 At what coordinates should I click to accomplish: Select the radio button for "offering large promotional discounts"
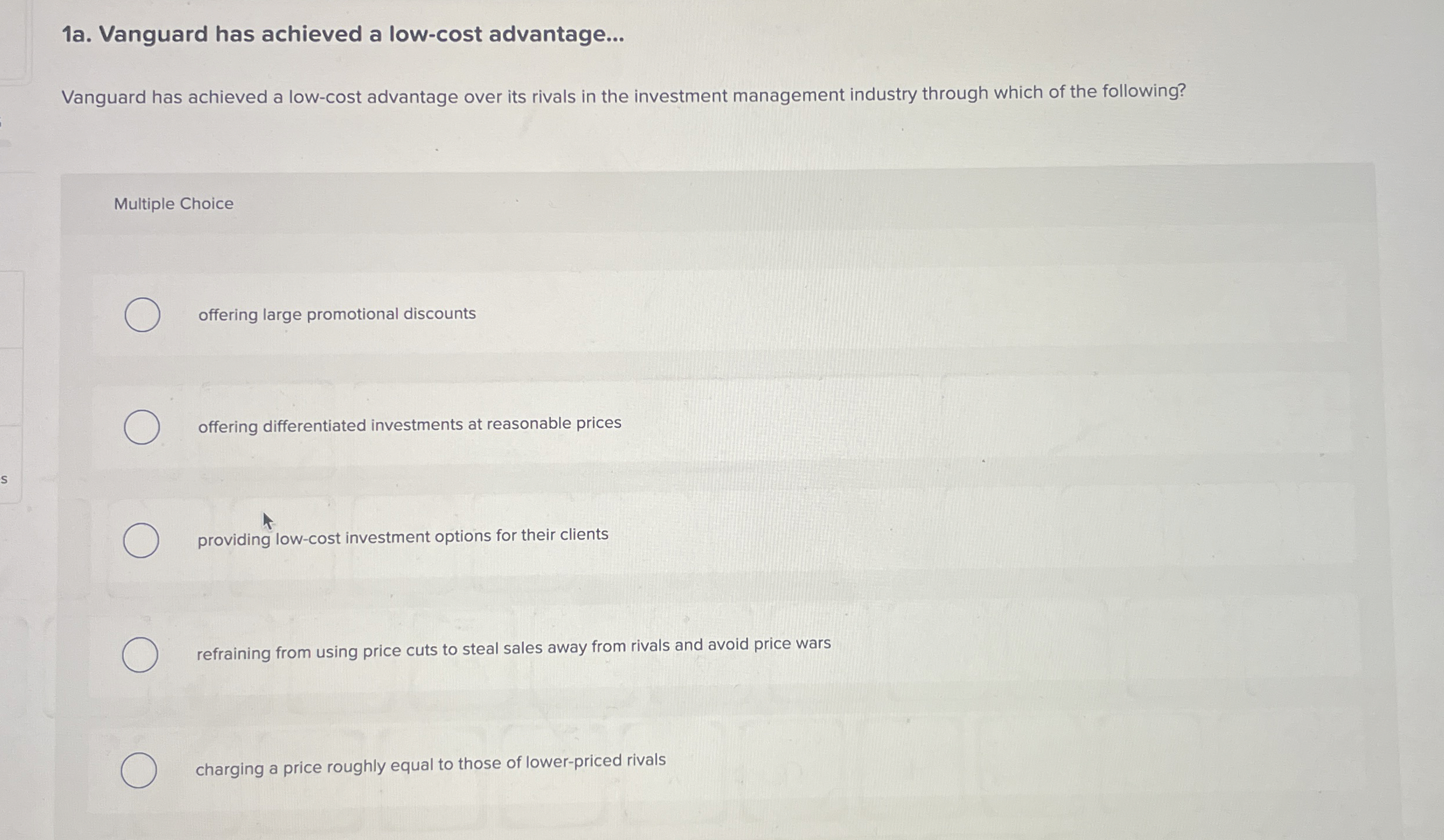pyautogui.click(x=142, y=314)
